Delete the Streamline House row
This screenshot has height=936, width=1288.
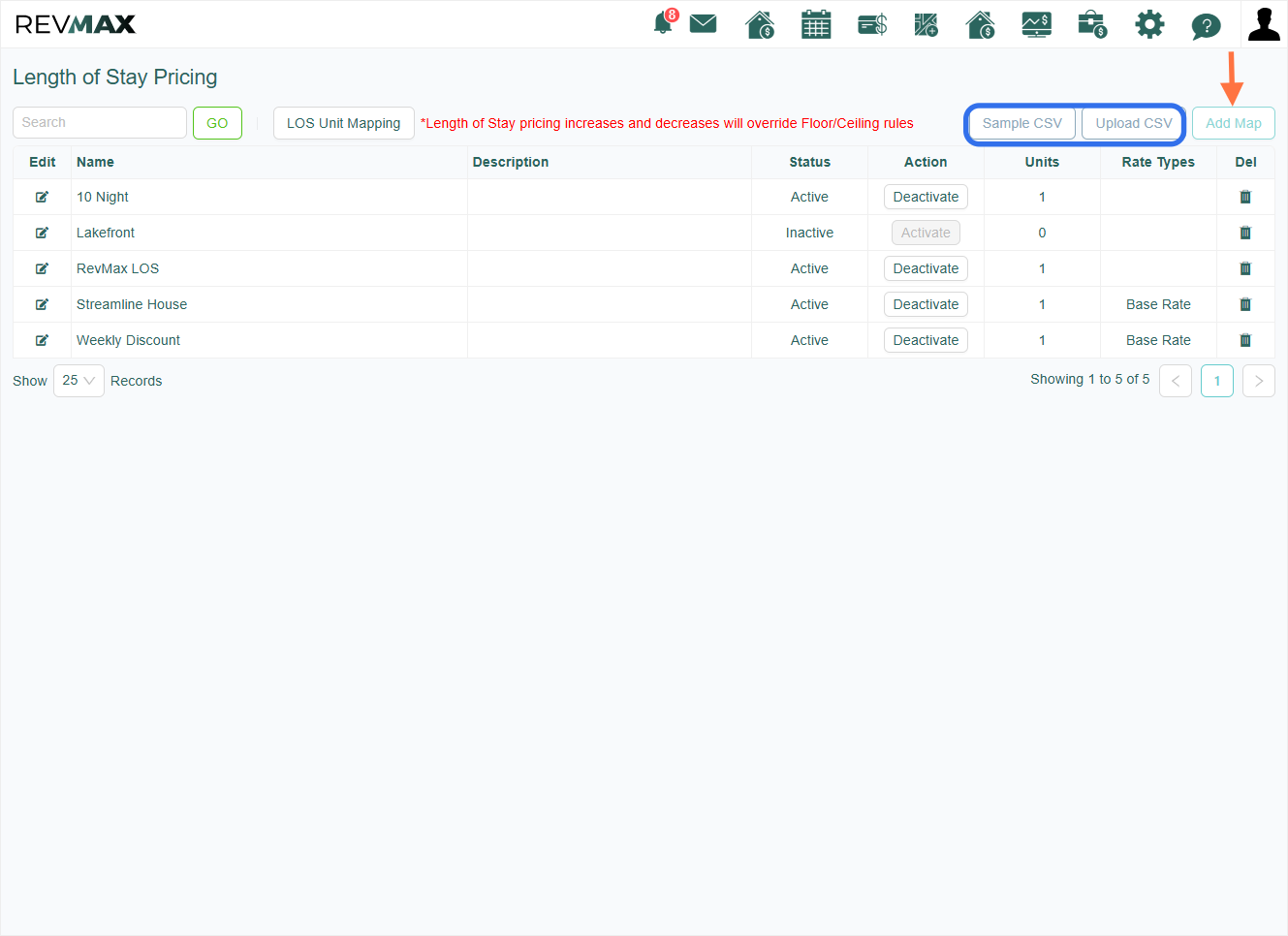point(1245,304)
